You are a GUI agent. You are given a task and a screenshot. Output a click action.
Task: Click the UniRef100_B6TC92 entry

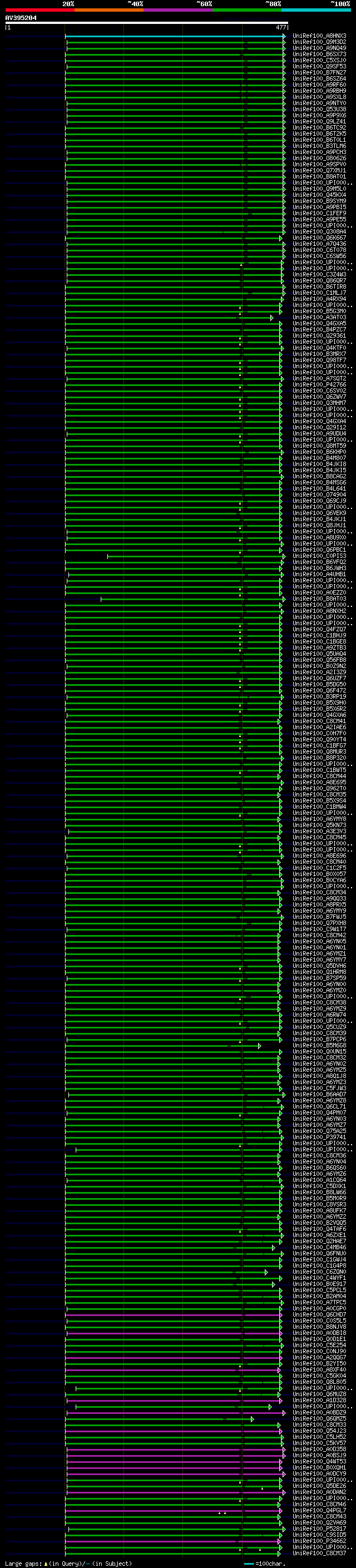(x=319, y=128)
